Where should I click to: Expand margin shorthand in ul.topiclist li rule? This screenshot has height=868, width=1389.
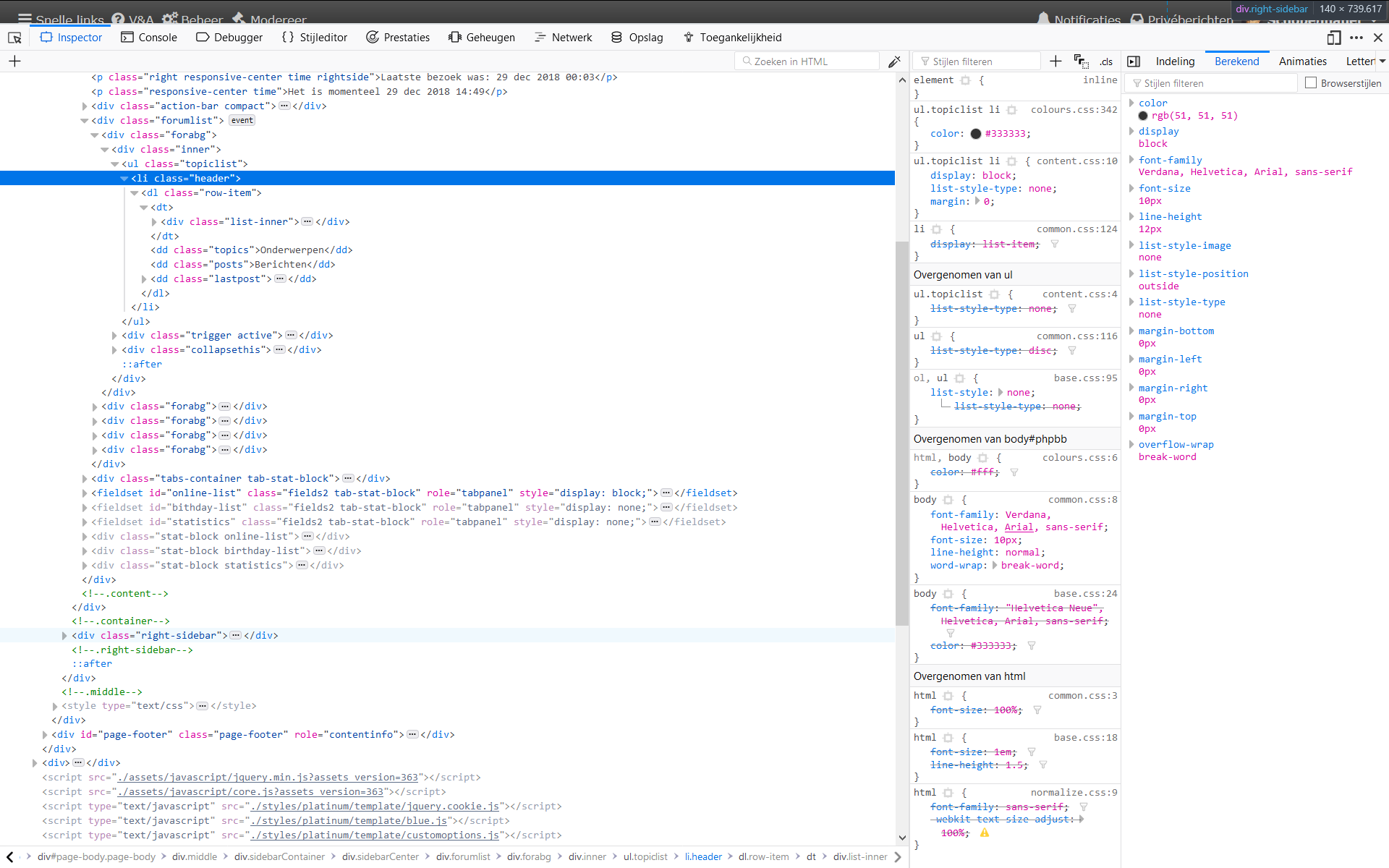point(978,201)
